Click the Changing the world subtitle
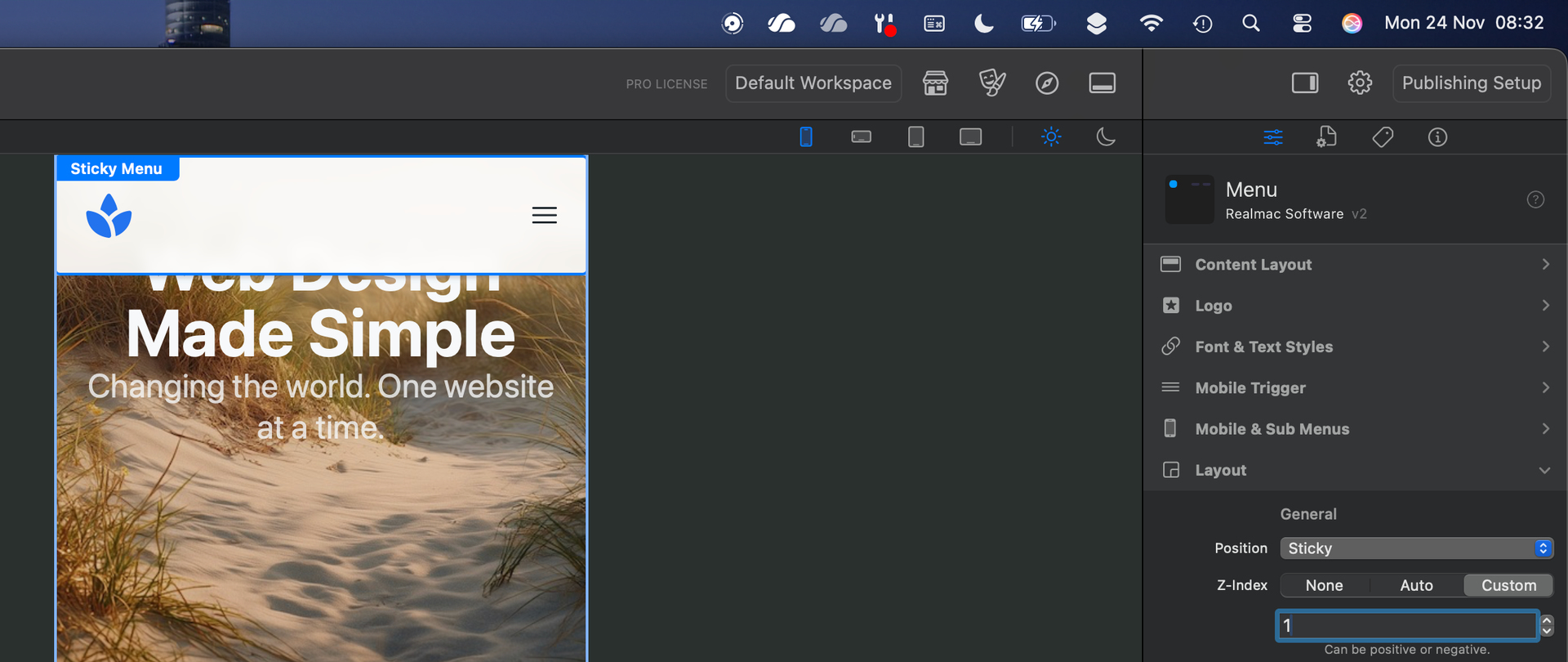 pyautogui.click(x=321, y=407)
